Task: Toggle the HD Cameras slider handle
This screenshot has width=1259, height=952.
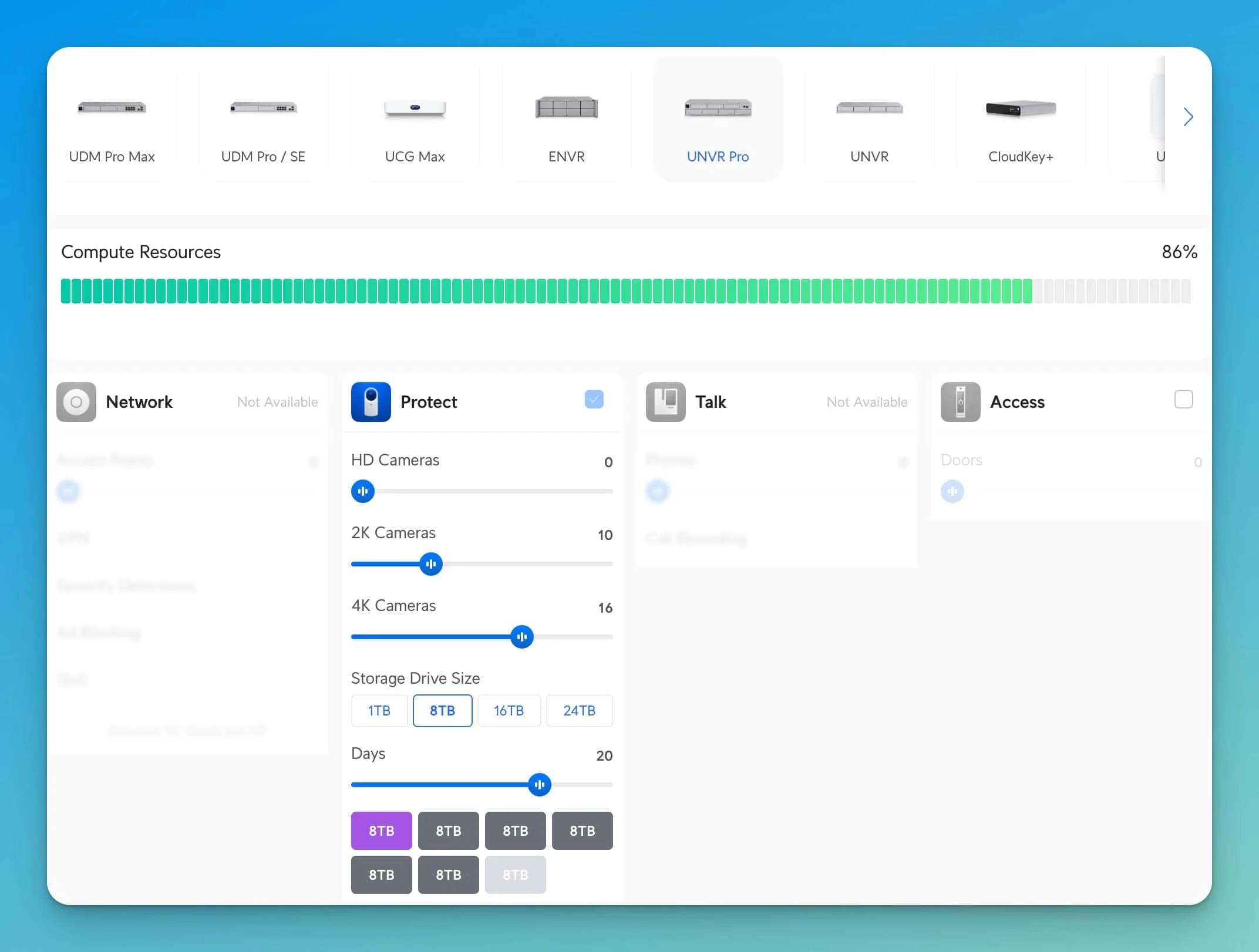Action: pos(363,491)
